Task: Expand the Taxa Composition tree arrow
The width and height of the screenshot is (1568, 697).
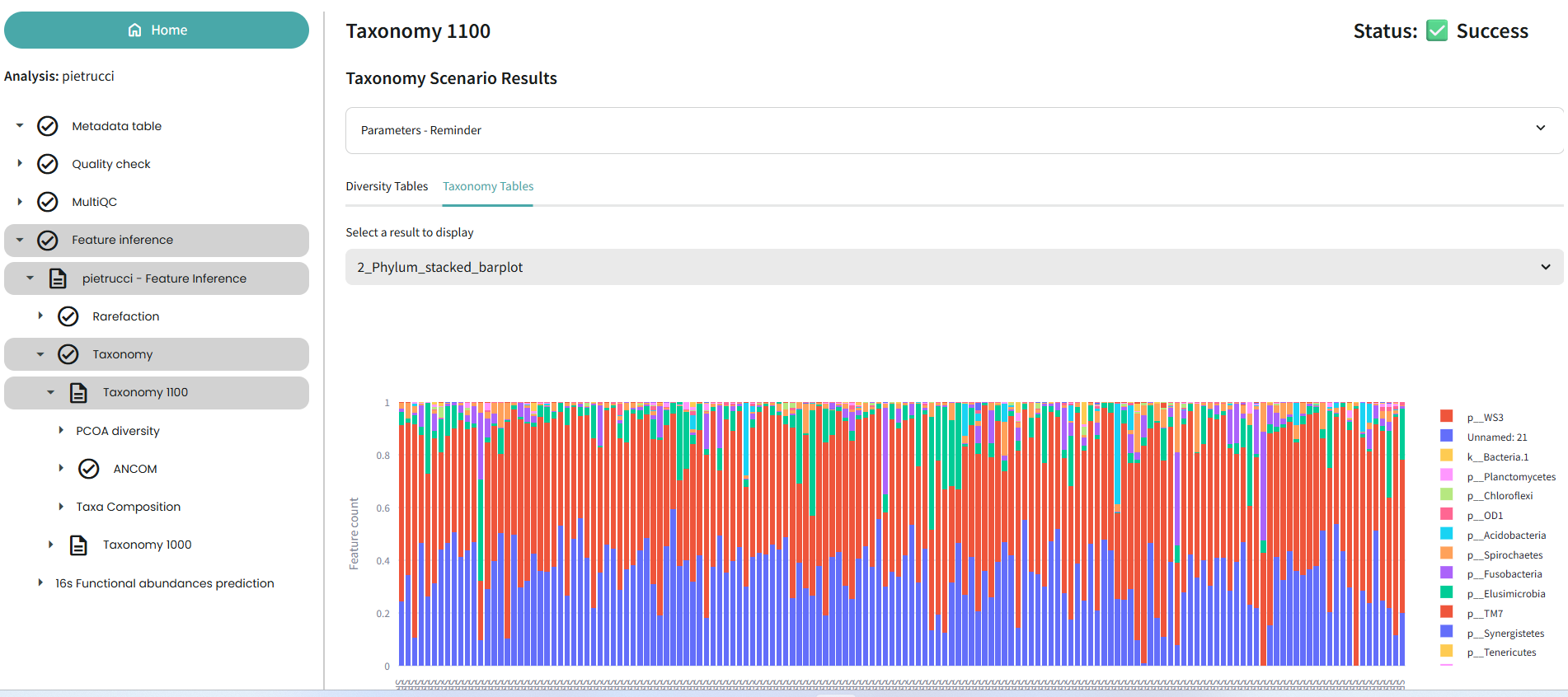Action: tap(61, 506)
